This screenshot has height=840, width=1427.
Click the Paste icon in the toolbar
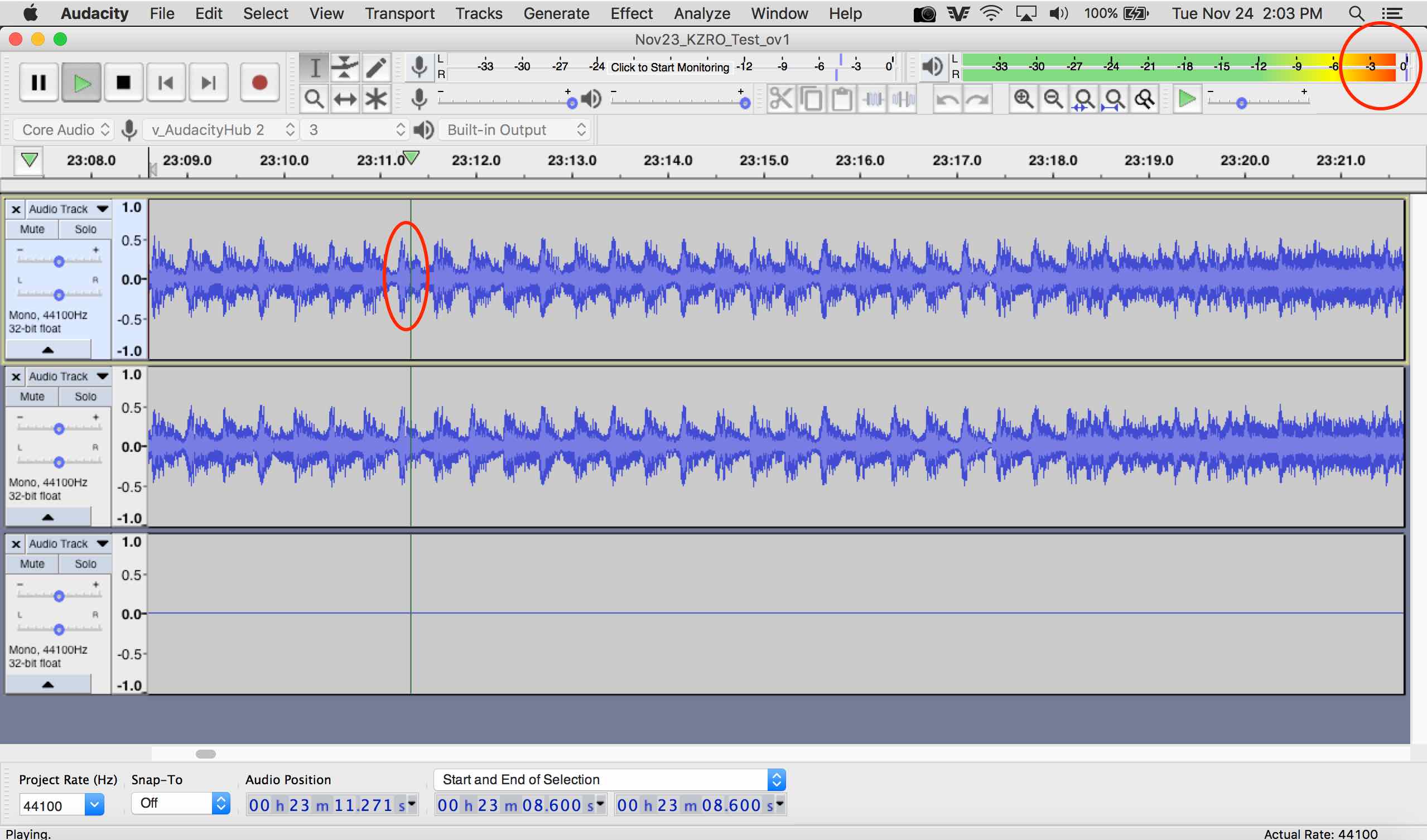pyautogui.click(x=841, y=98)
